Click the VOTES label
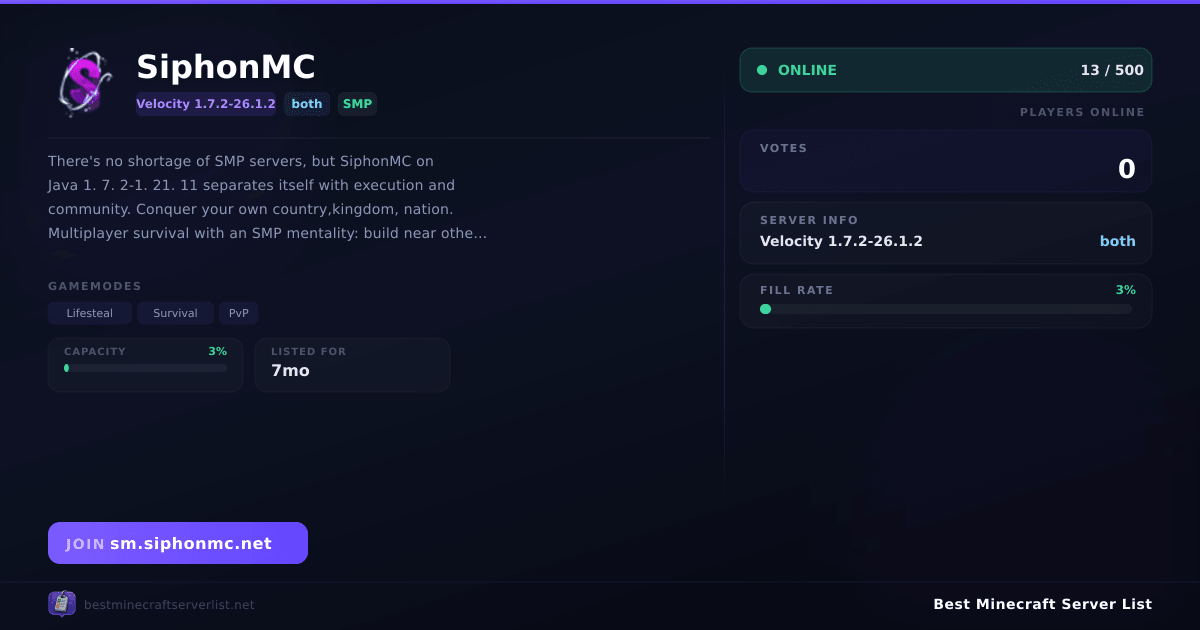Screen dimensions: 1200x630 pyautogui.click(x=784, y=148)
